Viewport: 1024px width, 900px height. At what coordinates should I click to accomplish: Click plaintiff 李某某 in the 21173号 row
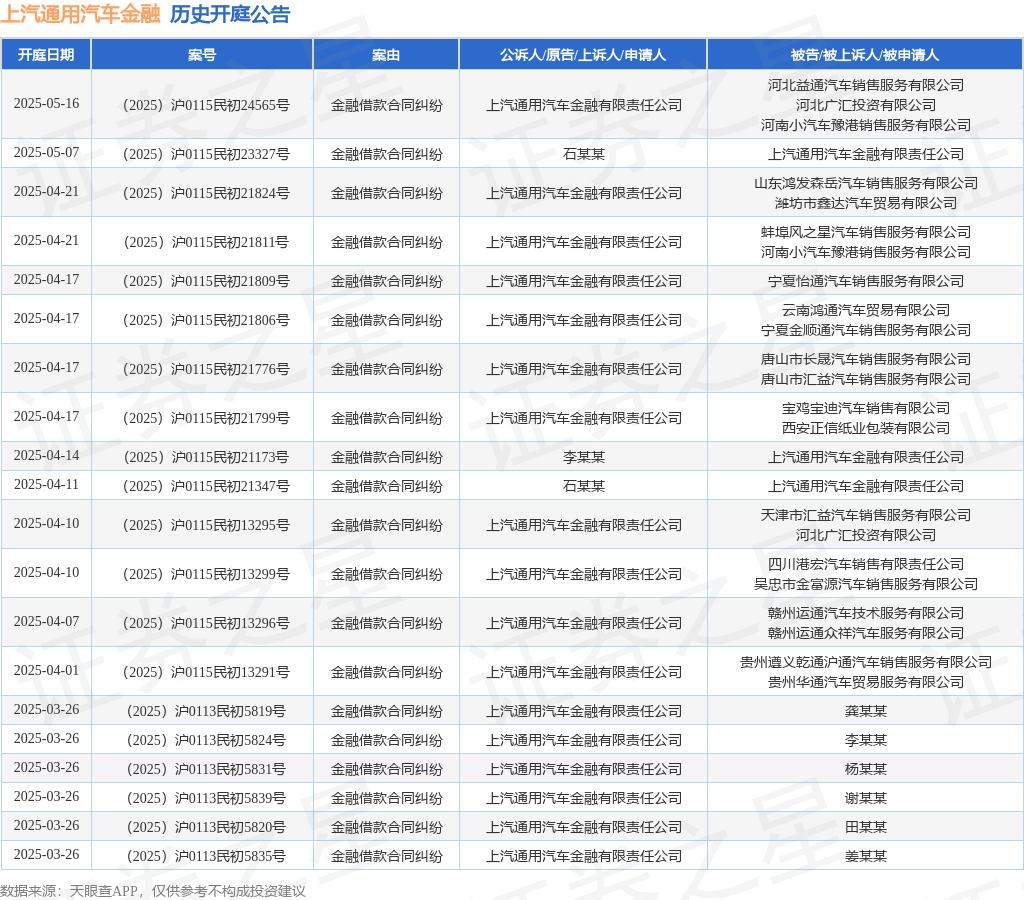point(584,457)
